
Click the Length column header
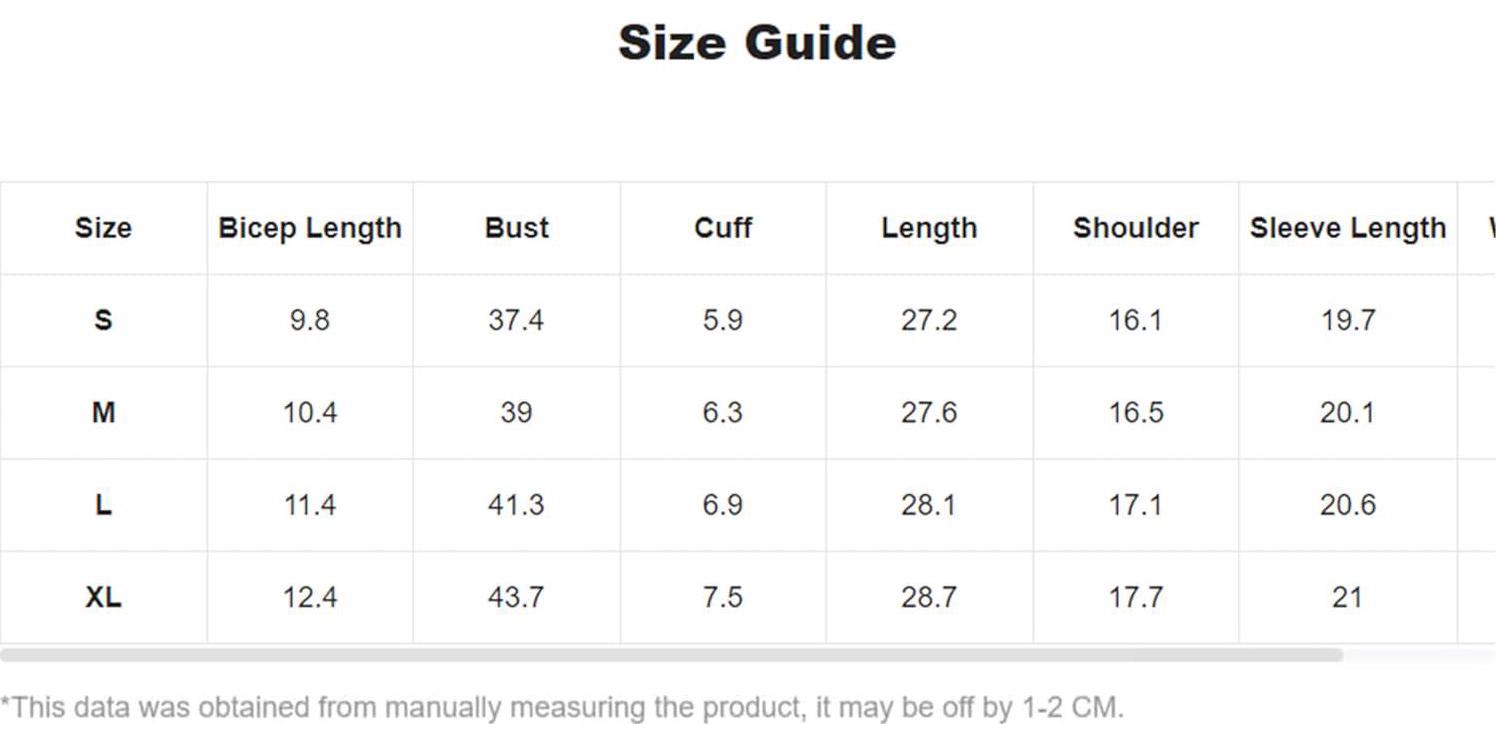coord(929,228)
